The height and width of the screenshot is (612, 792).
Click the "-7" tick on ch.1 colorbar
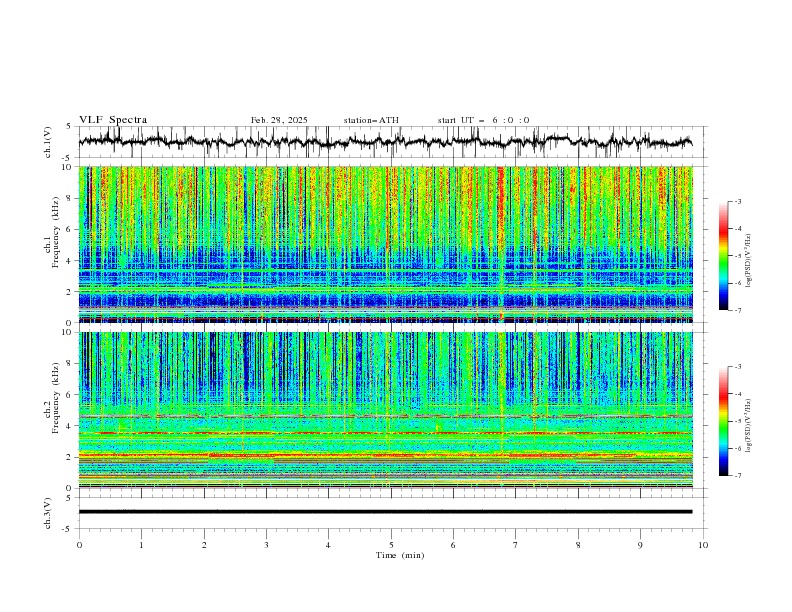pos(738,311)
